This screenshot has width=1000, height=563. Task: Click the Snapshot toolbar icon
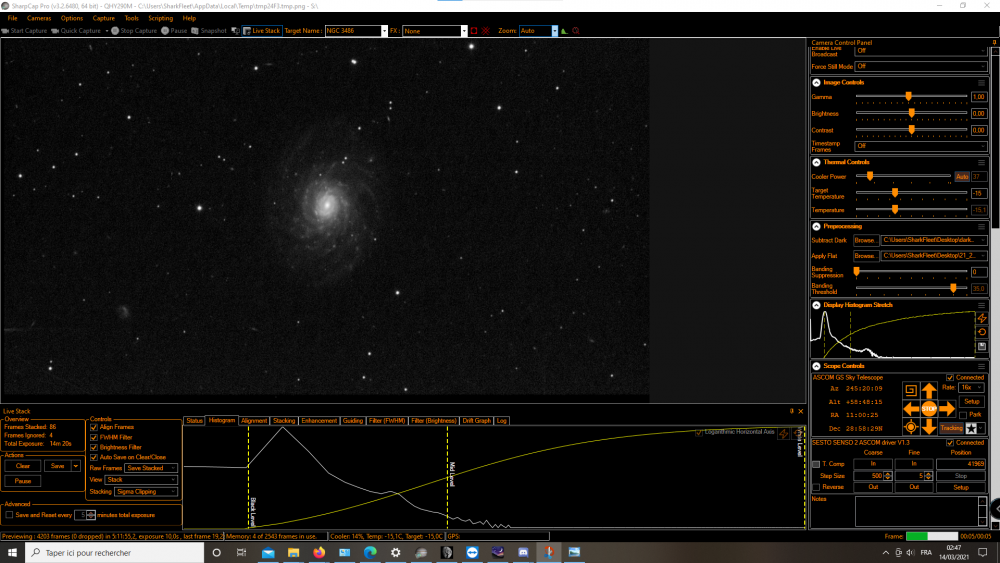click(195, 31)
